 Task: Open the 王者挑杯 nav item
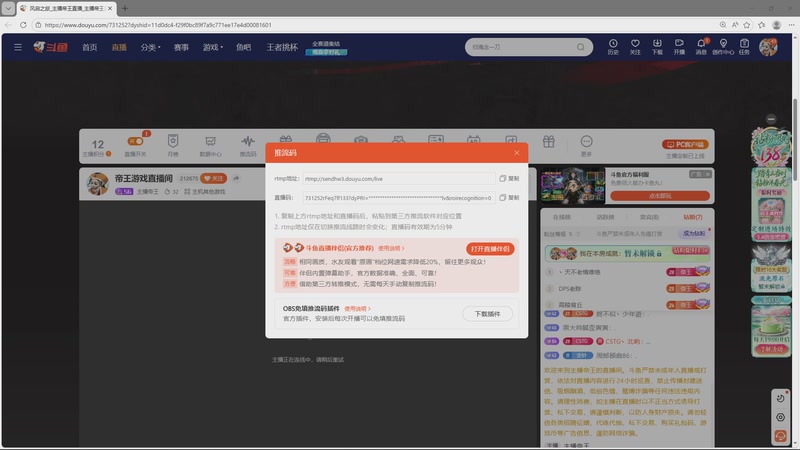(282, 47)
